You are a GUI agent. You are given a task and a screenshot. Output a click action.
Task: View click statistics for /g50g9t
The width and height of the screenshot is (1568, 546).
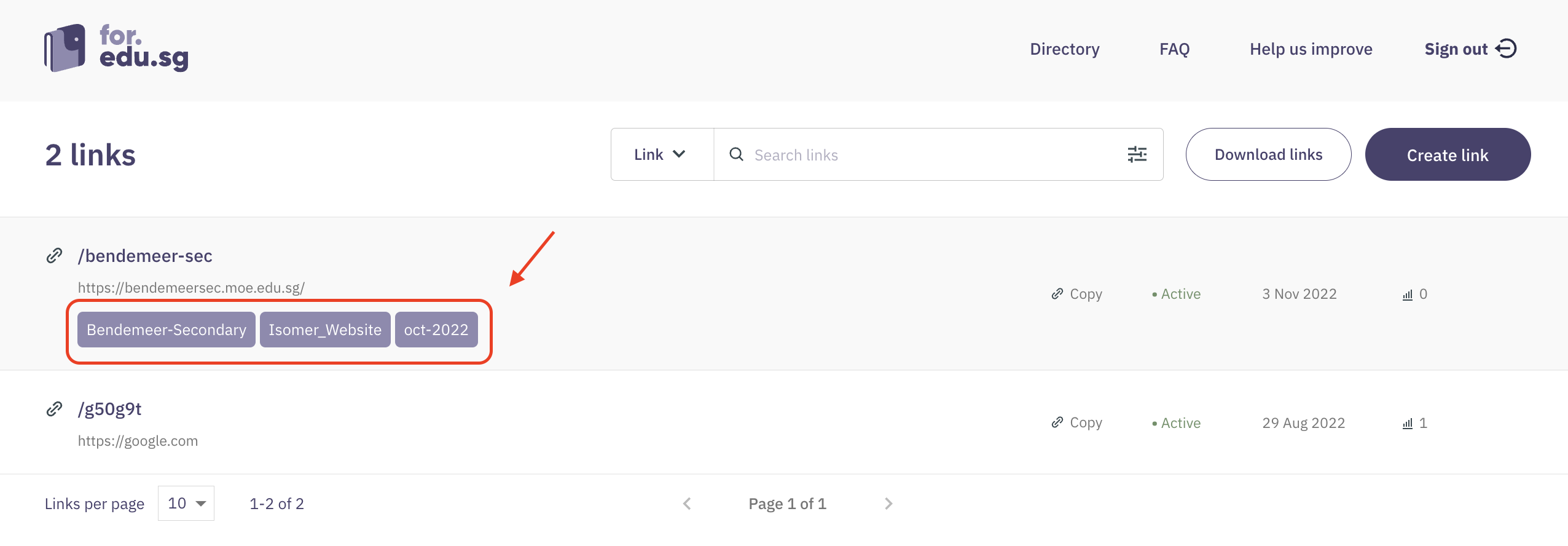pos(1414,423)
